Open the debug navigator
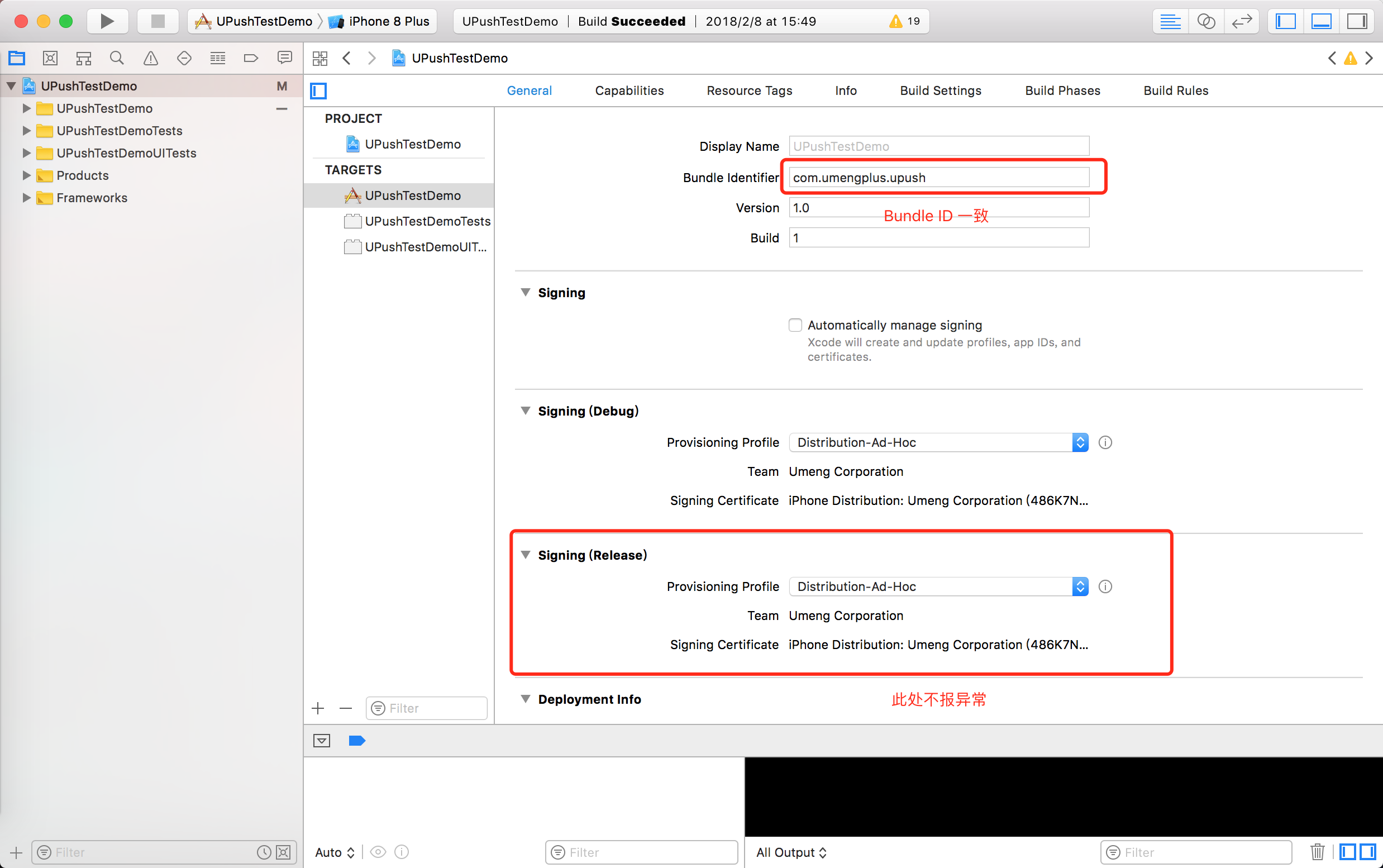This screenshot has width=1383, height=868. [x=218, y=58]
